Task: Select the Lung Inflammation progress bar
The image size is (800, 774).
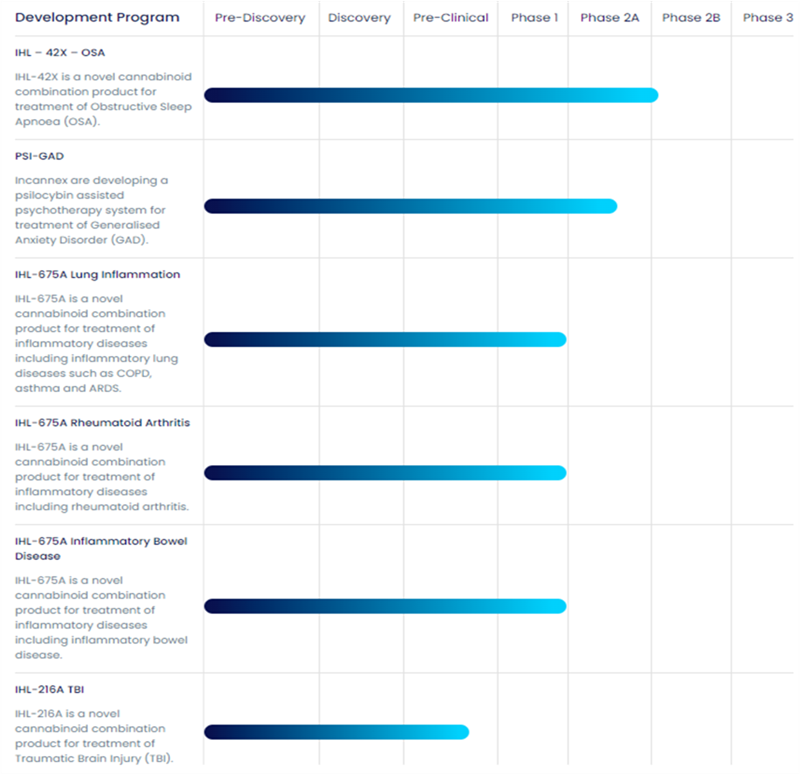Action: 385,339
